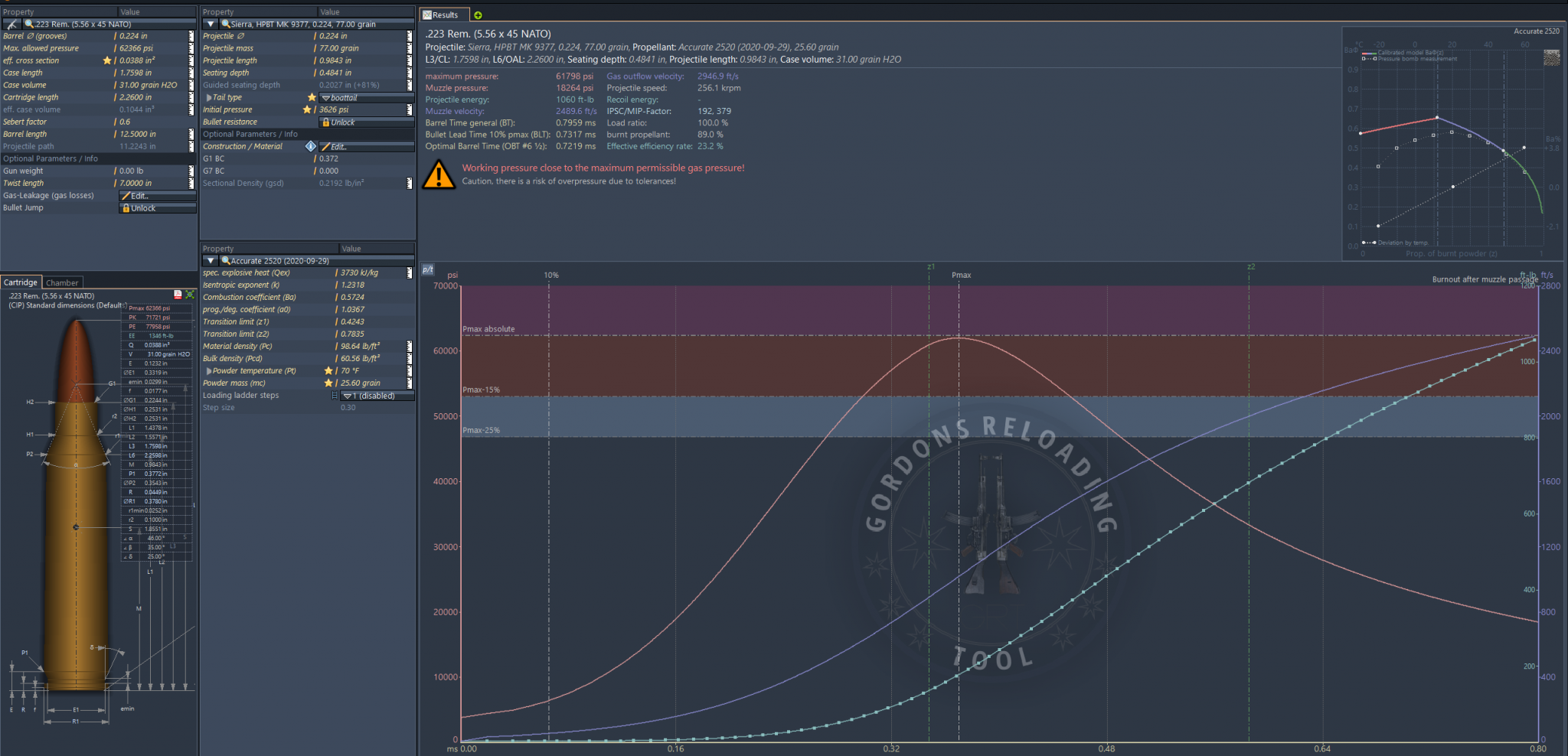Click the rifle icon in caliber panel

click(x=11, y=24)
